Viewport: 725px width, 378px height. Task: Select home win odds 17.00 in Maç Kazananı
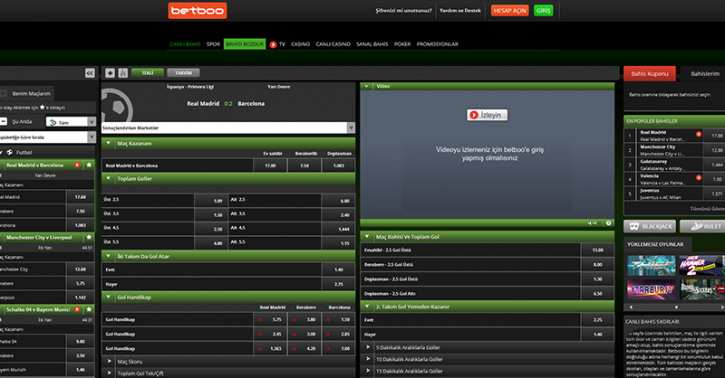[x=270, y=165]
